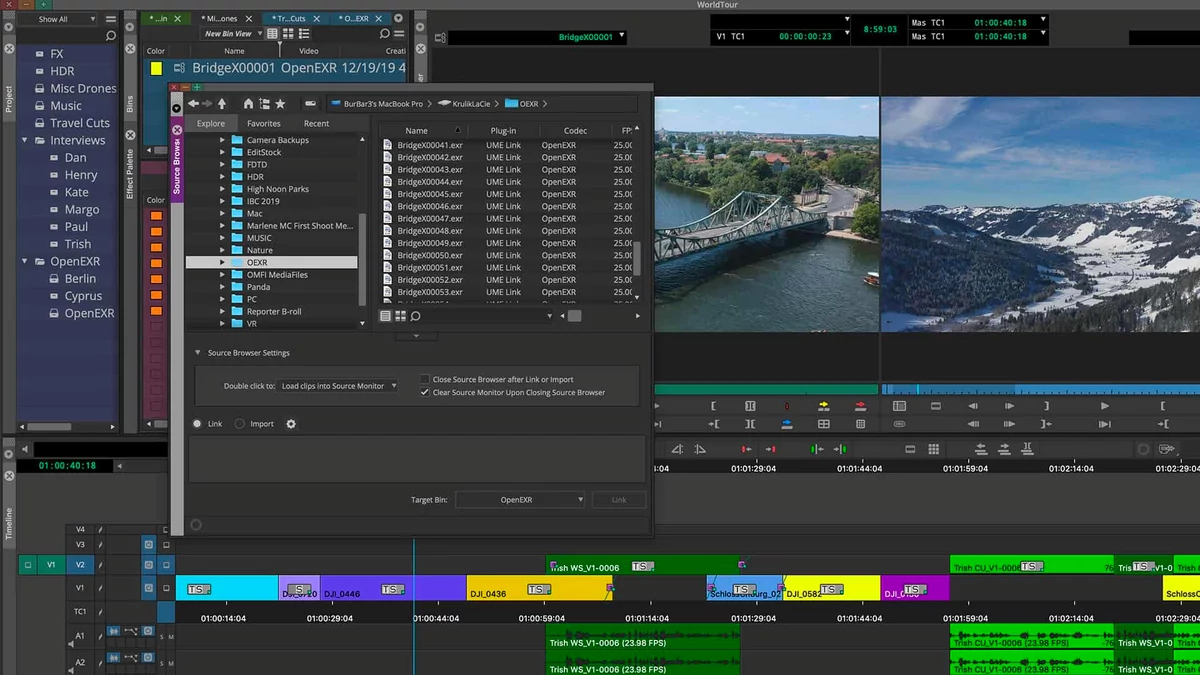Toggle the V1 source track selector
Image resolution: width=1200 pixels, height=675 pixels.
coord(52,565)
